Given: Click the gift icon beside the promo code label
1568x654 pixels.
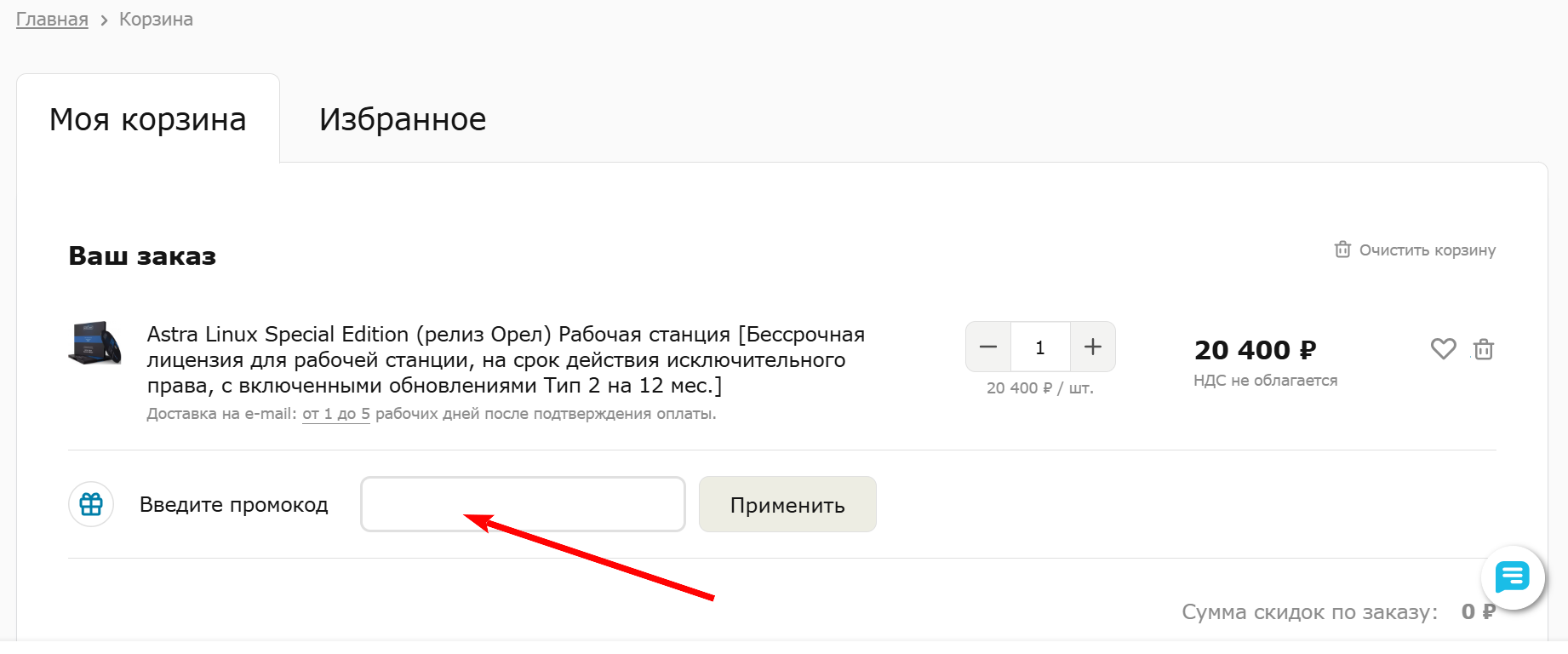Looking at the screenshot, I should 91,504.
